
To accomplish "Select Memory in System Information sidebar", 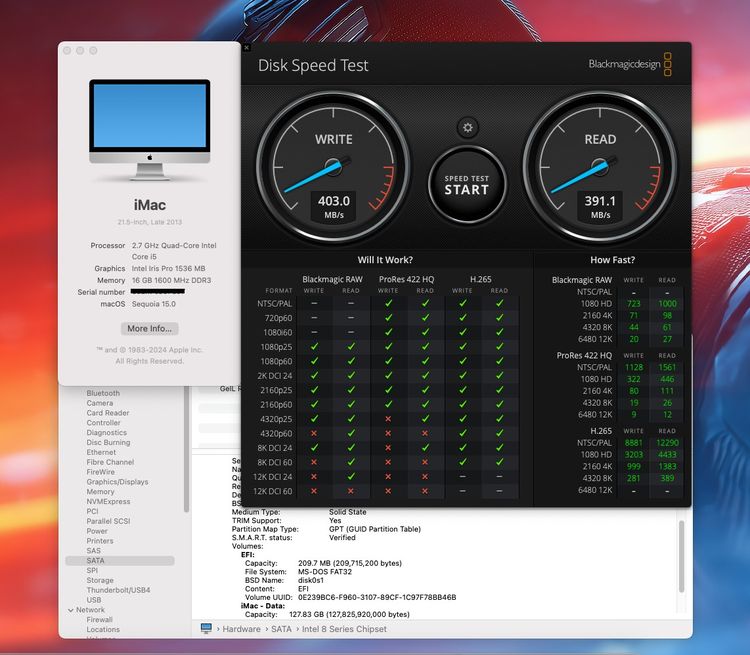I will 100,492.
